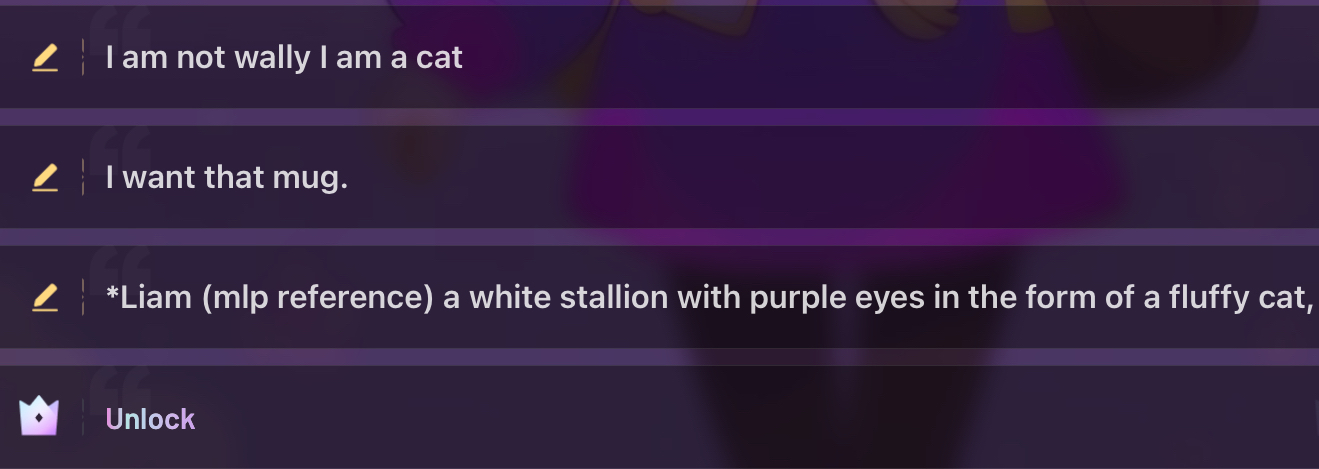Click the pencil icon beside "I am not wally"
This screenshot has width=1319, height=469.
click(45, 59)
